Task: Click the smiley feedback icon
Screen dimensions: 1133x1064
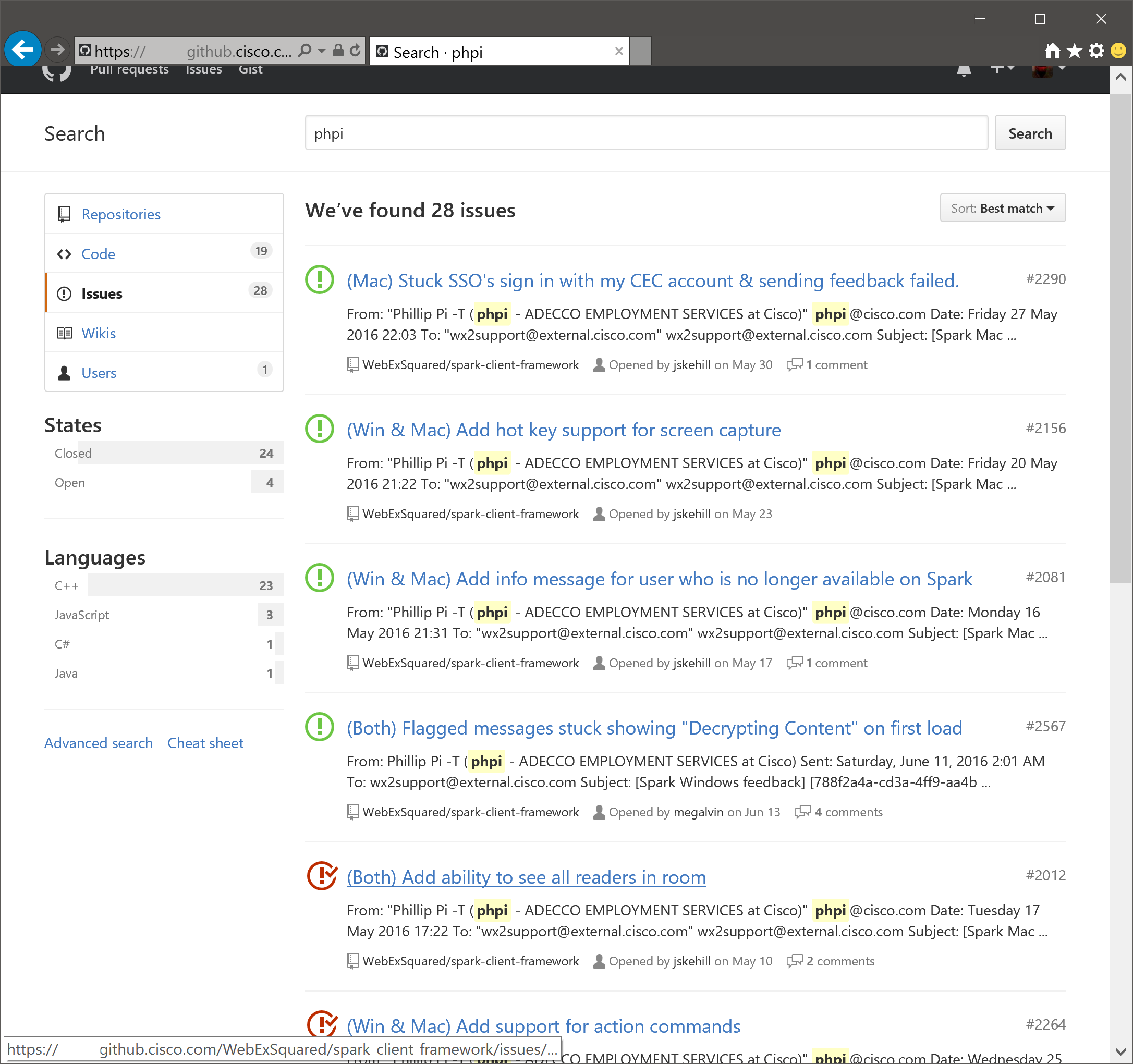Action: (1118, 51)
